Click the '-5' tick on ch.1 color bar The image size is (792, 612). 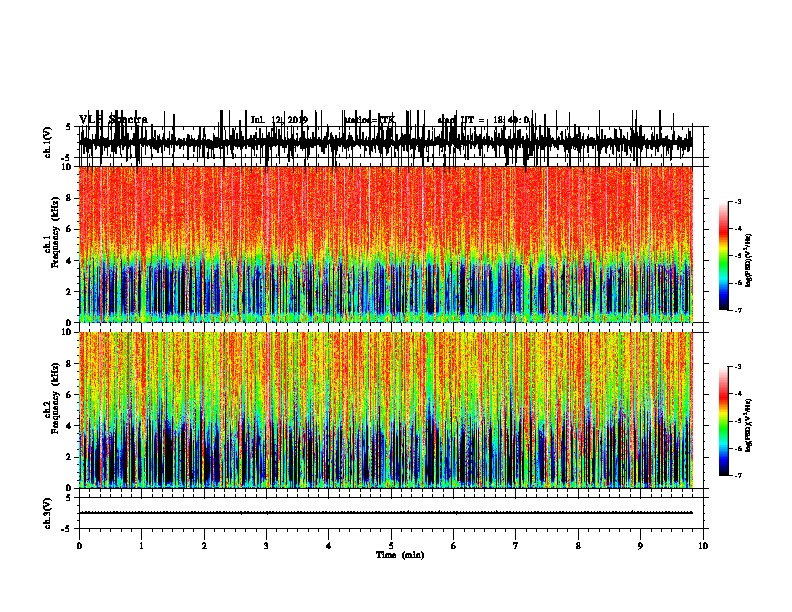pos(737,256)
